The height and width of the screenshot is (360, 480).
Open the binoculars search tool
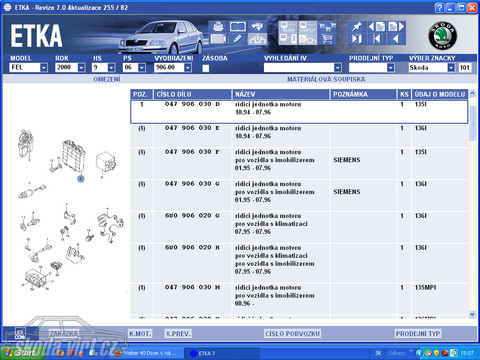coord(257,26)
